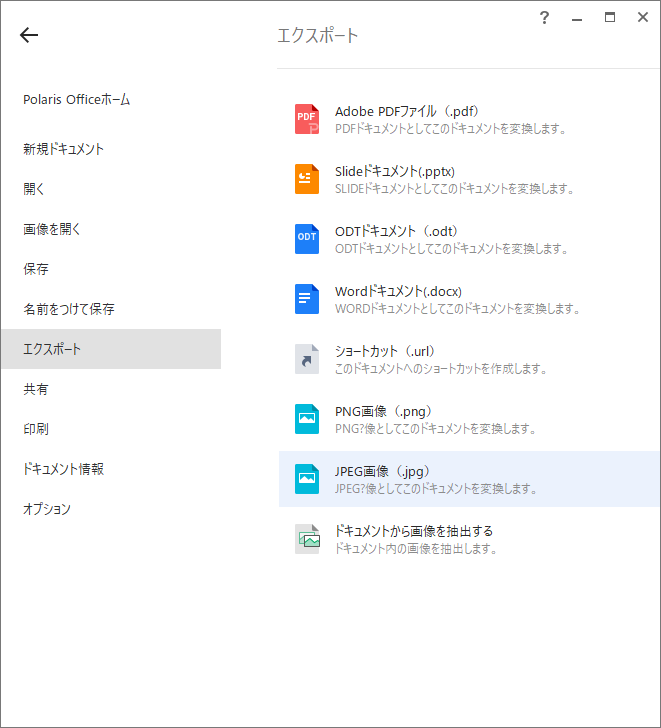Click description WORDドキュメントとしてこのドキュメントを変換します。

[x=458, y=308]
